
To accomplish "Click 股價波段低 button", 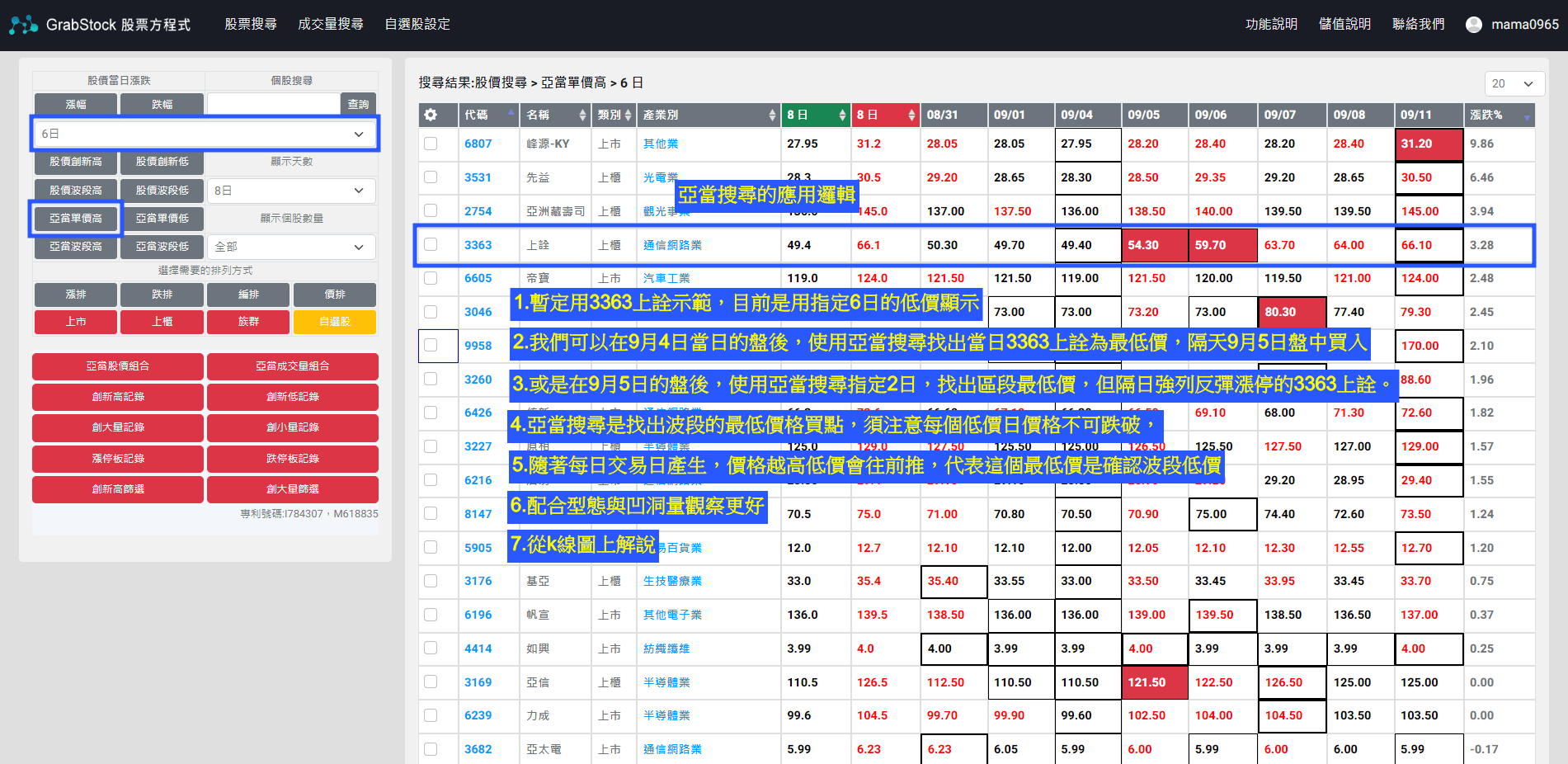I will [x=162, y=191].
